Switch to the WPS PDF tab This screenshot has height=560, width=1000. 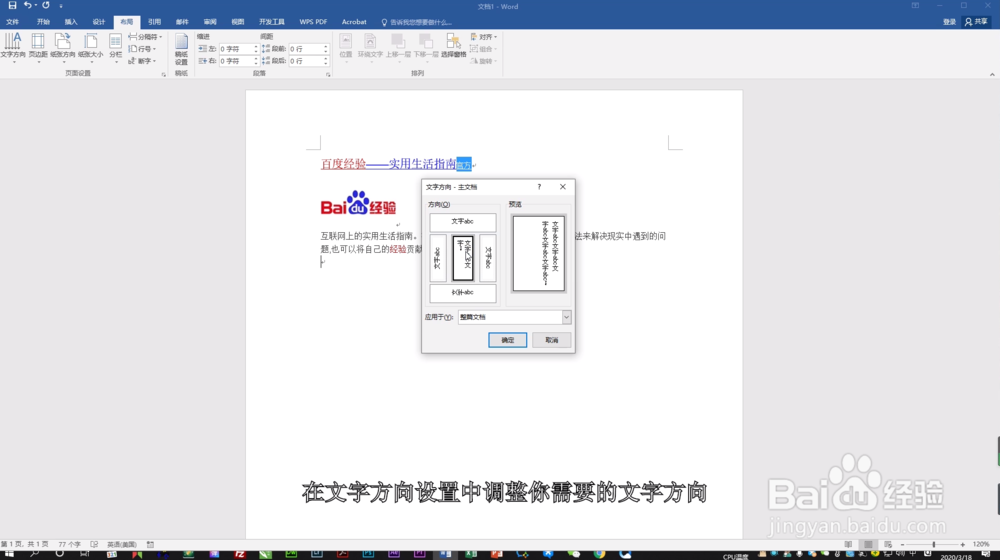coord(313,22)
